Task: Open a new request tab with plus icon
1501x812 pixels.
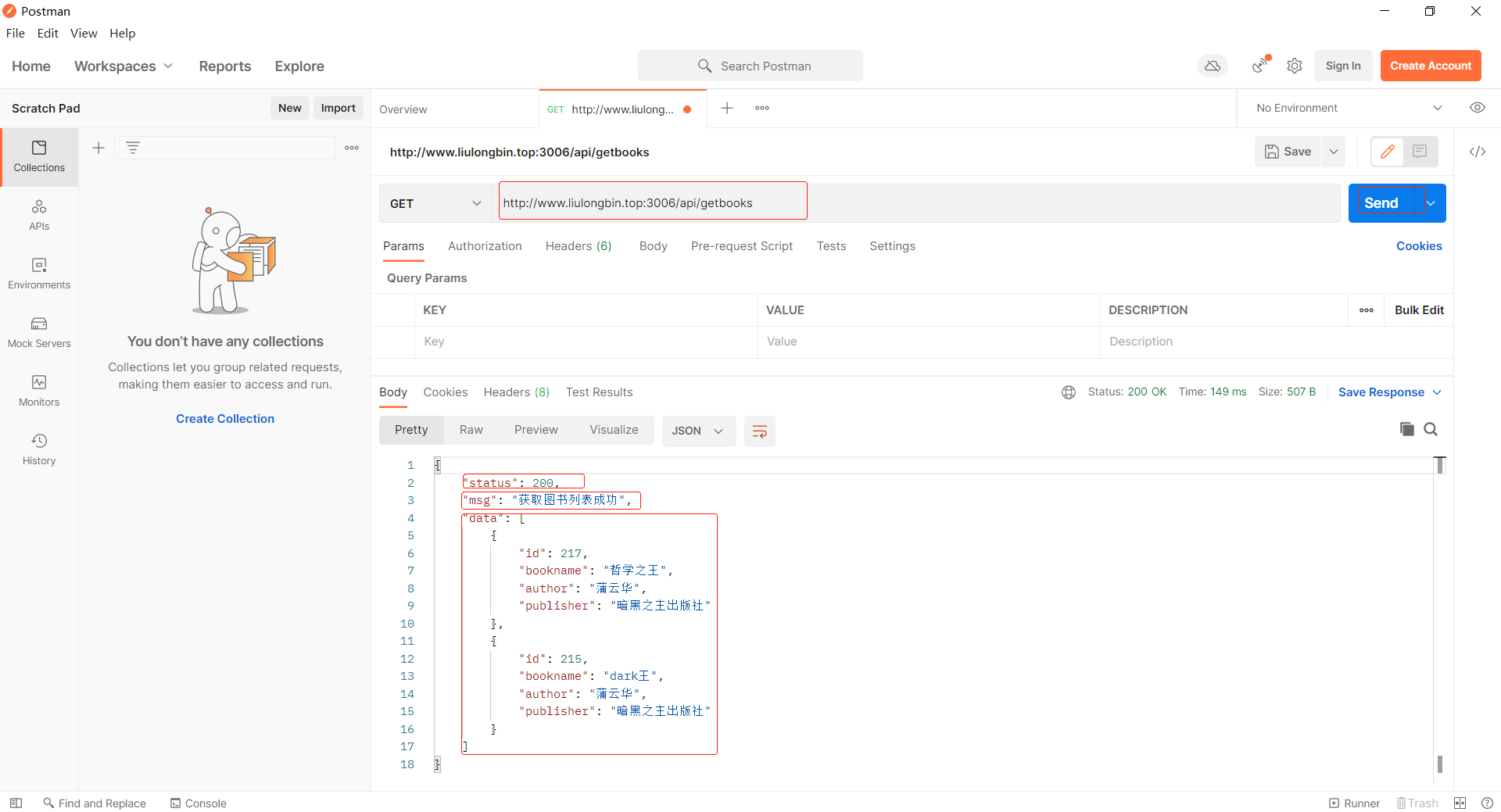Action: [727, 108]
